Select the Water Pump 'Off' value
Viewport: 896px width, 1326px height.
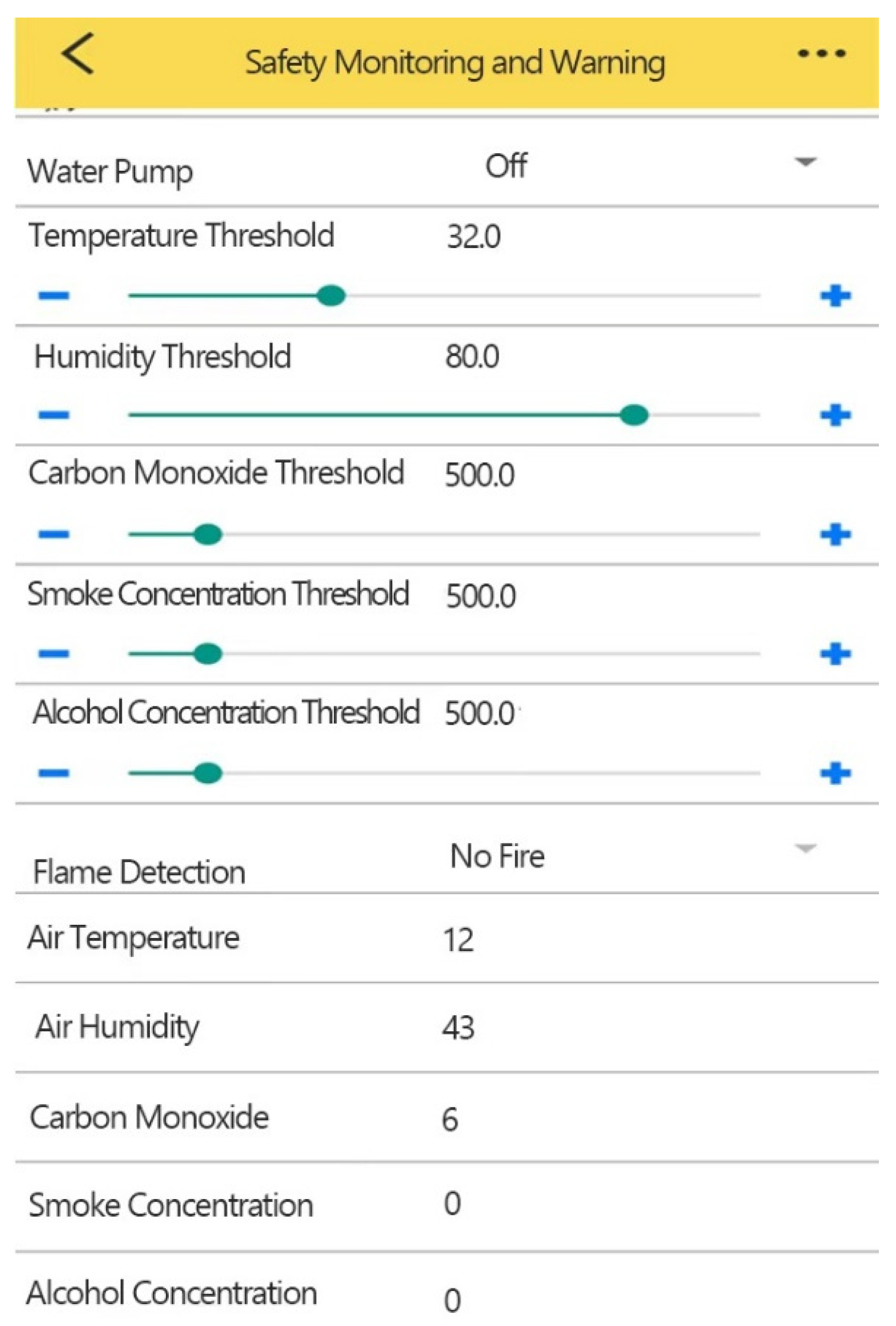tap(506, 166)
